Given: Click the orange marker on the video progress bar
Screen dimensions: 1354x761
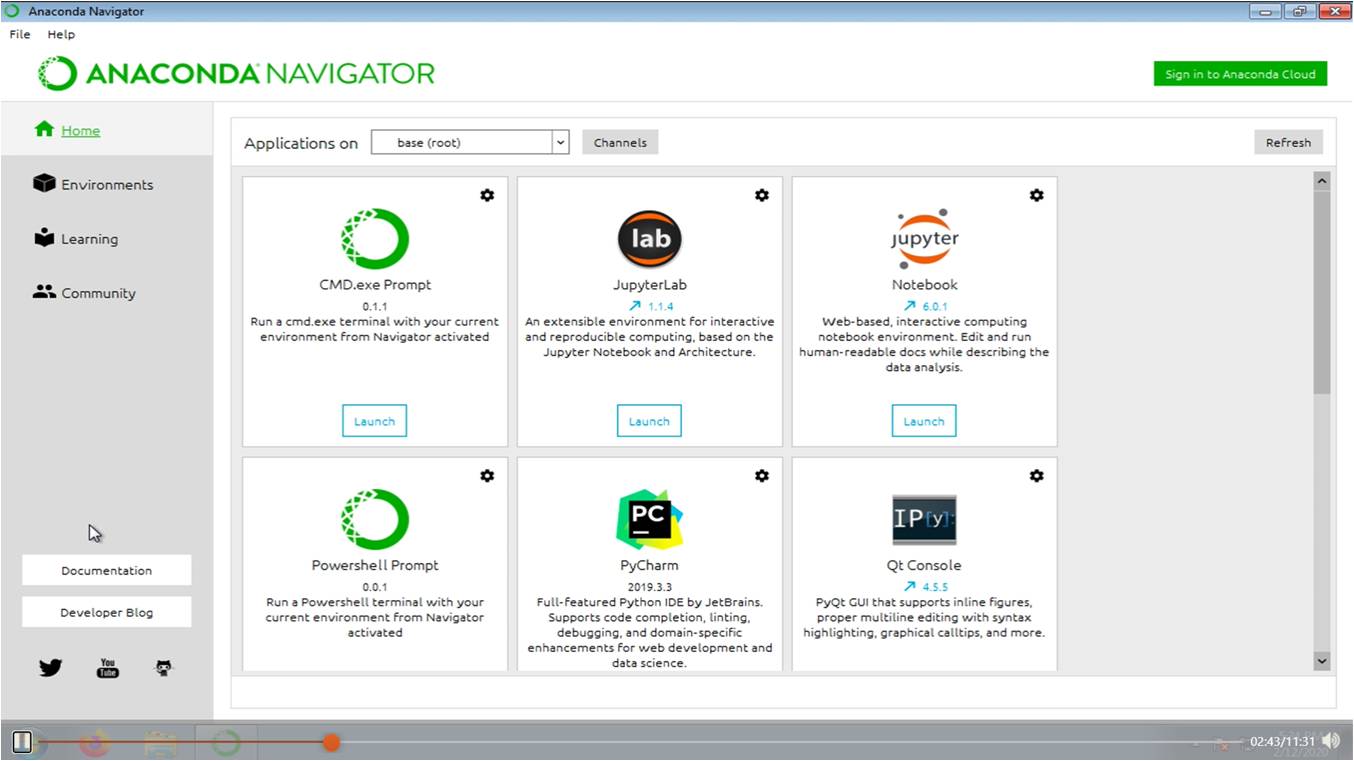Looking at the screenshot, I should click(331, 743).
